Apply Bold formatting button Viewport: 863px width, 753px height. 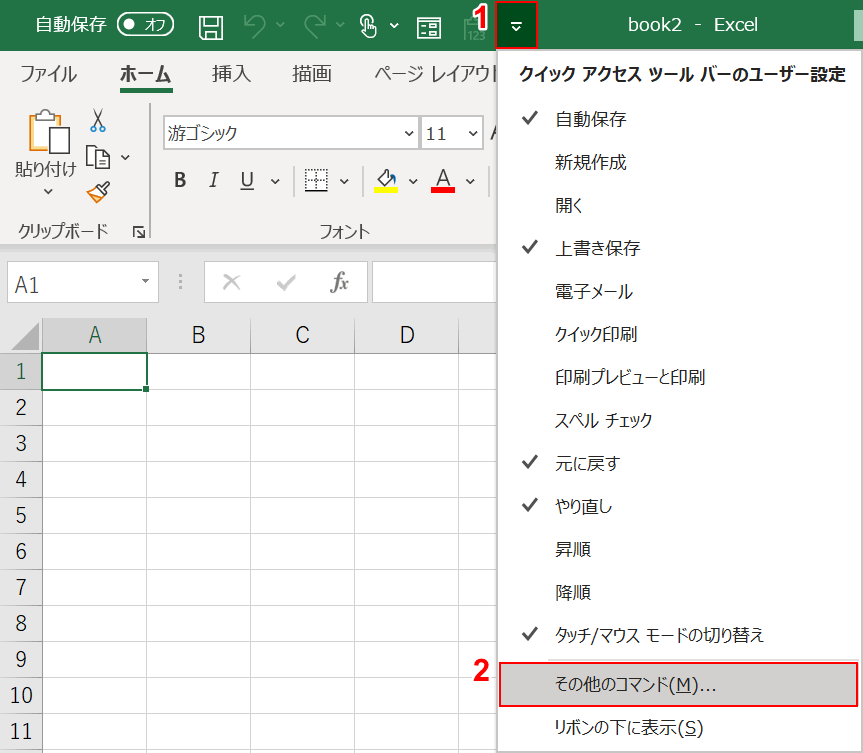click(180, 180)
